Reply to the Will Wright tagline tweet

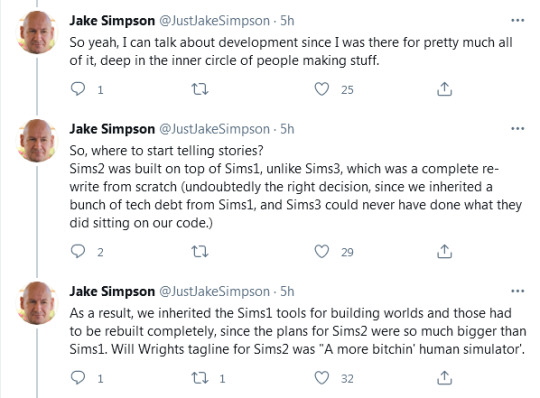(78, 378)
